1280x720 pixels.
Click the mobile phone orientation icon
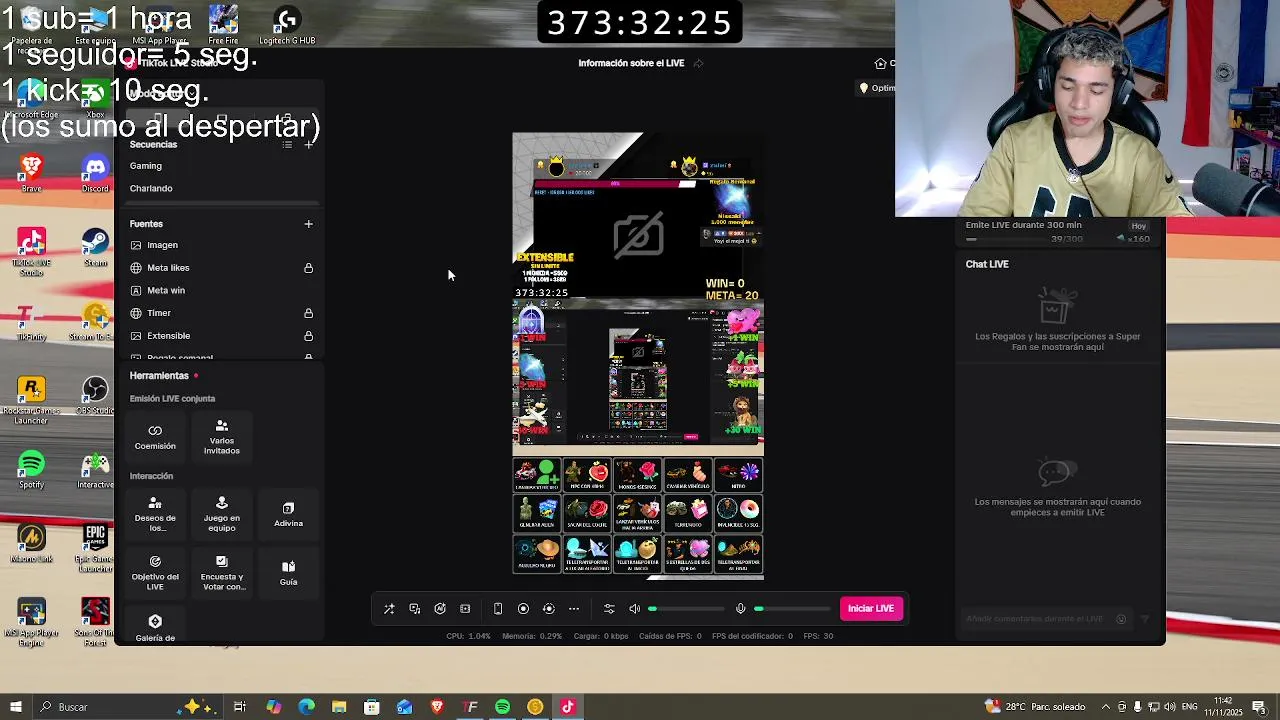click(498, 608)
